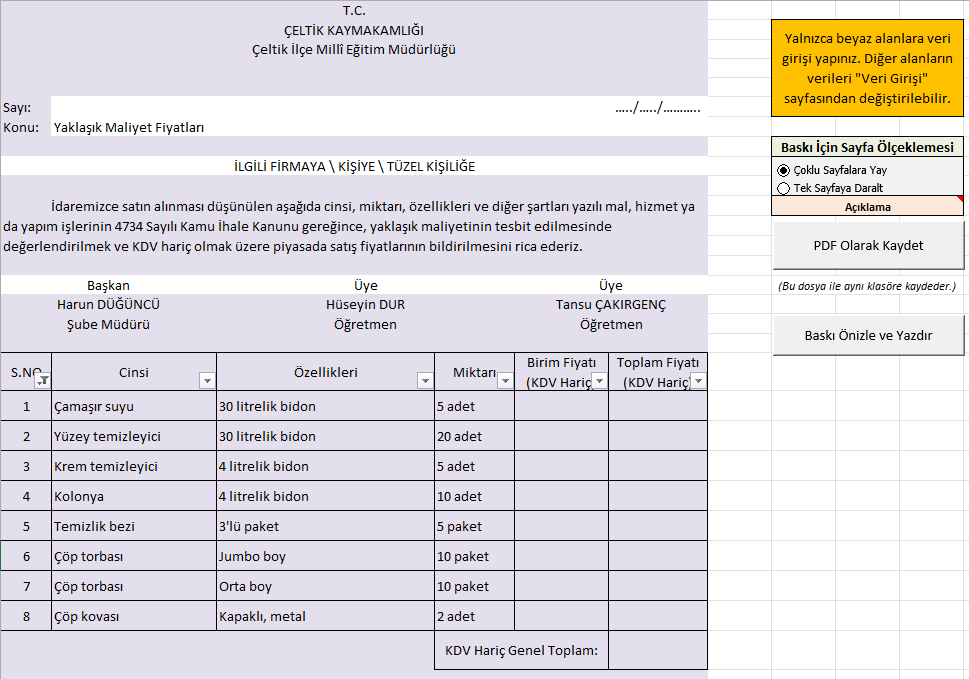Select the Çoklu Sayfalara Yay option
969x679 pixels.
832,170
